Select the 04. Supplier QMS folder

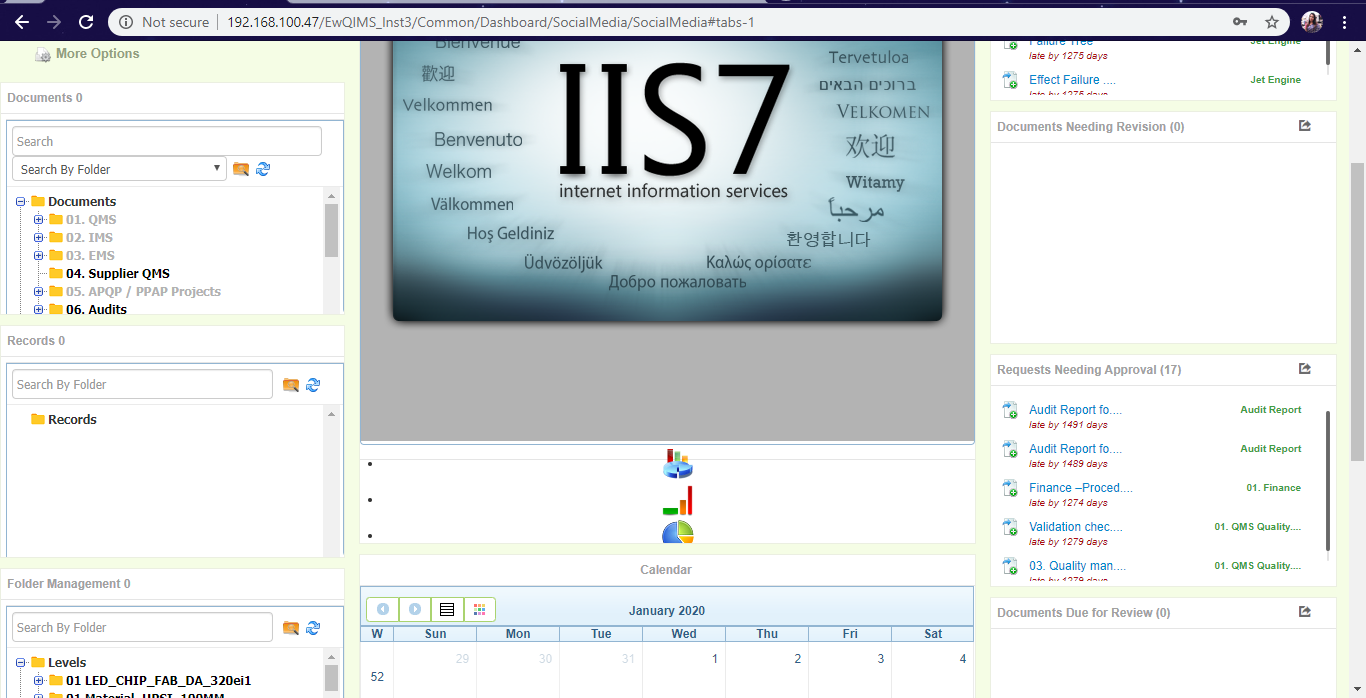[x=118, y=273]
